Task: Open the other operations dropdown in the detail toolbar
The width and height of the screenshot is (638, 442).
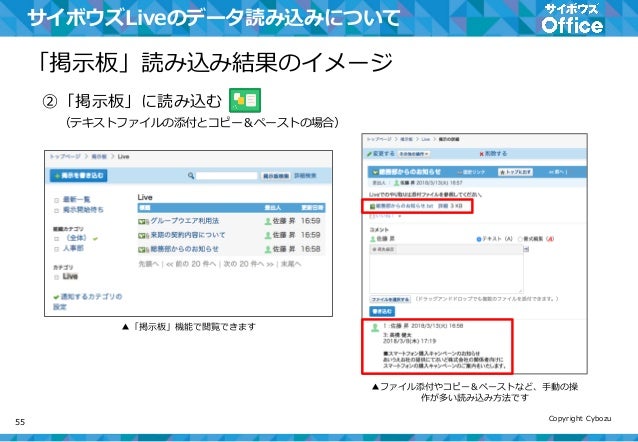Action: 413,154
